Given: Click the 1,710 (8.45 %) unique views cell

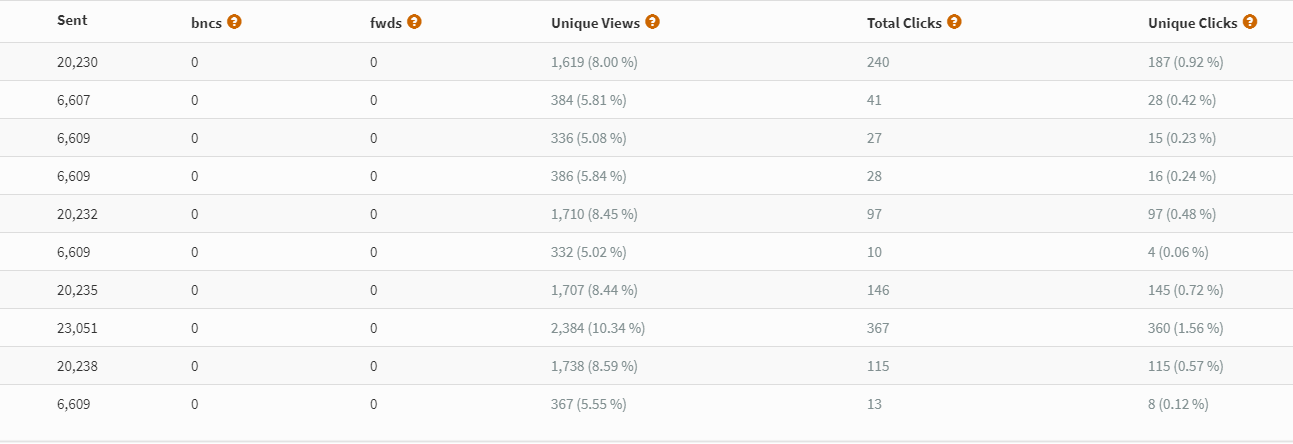Looking at the screenshot, I should point(594,214).
